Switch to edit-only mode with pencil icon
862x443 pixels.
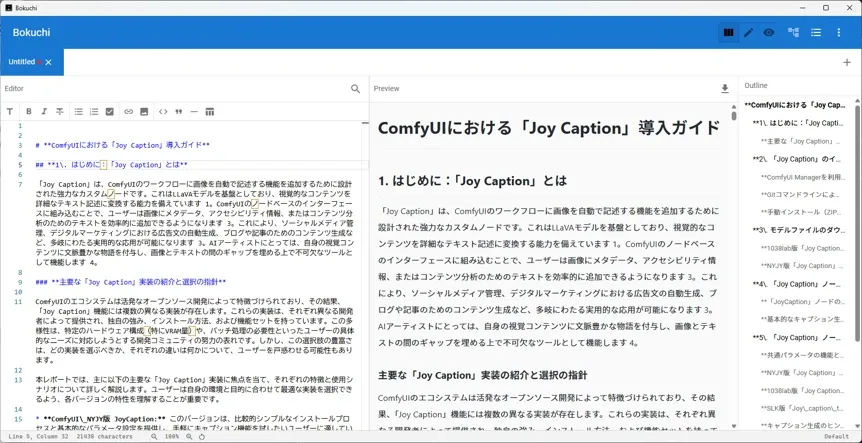[749, 33]
